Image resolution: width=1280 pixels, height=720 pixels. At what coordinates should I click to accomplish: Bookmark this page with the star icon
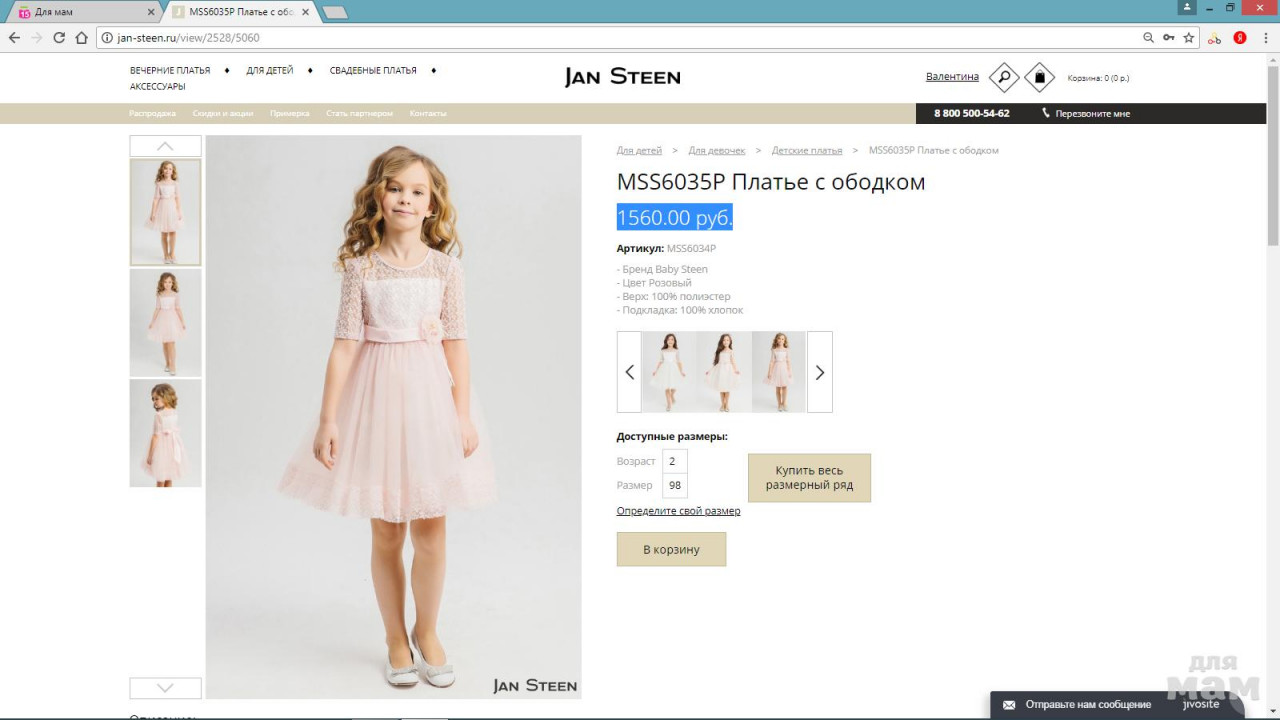point(1189,38)
